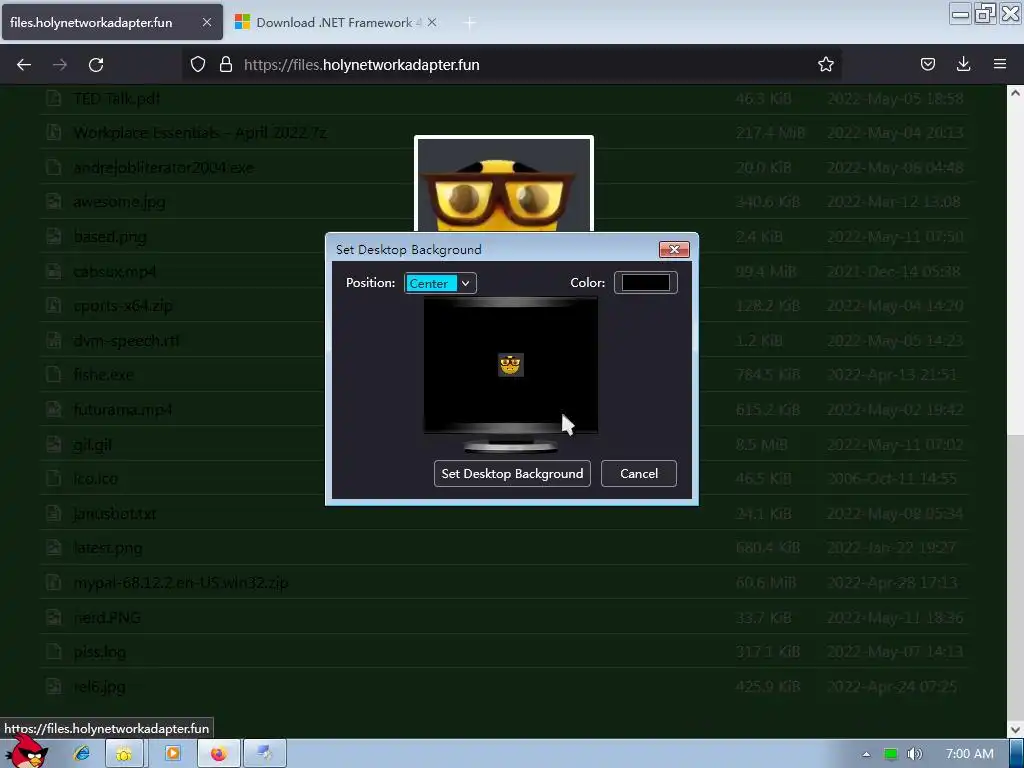1024x768 pixels.
Task: Click the taskbar icon right of Firefox
Action: click(264, 754)
